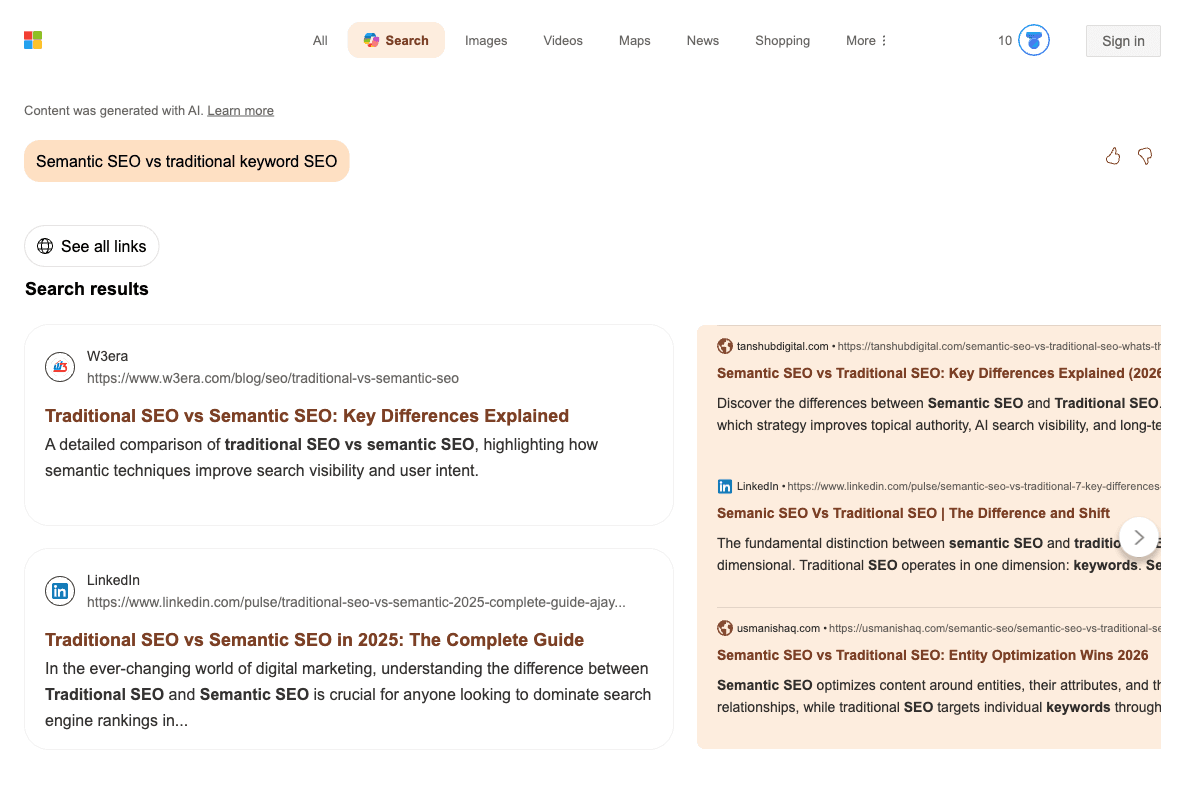The height and width of the screenshot is (785, 1185).
Task: Click the rewards count '10' text
Action: pos(1004,41)
